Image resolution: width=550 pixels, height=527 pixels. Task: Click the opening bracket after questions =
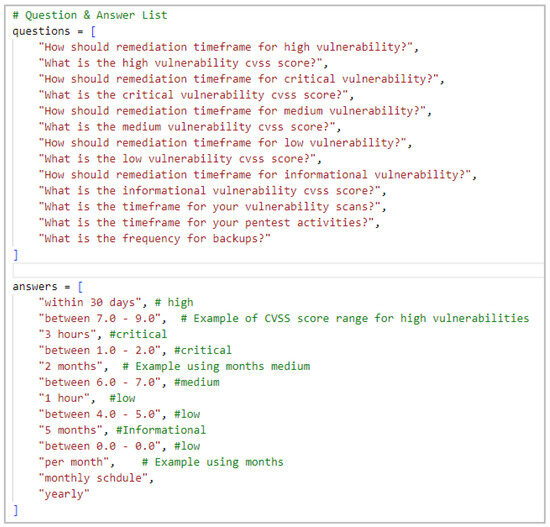[93, 32]
